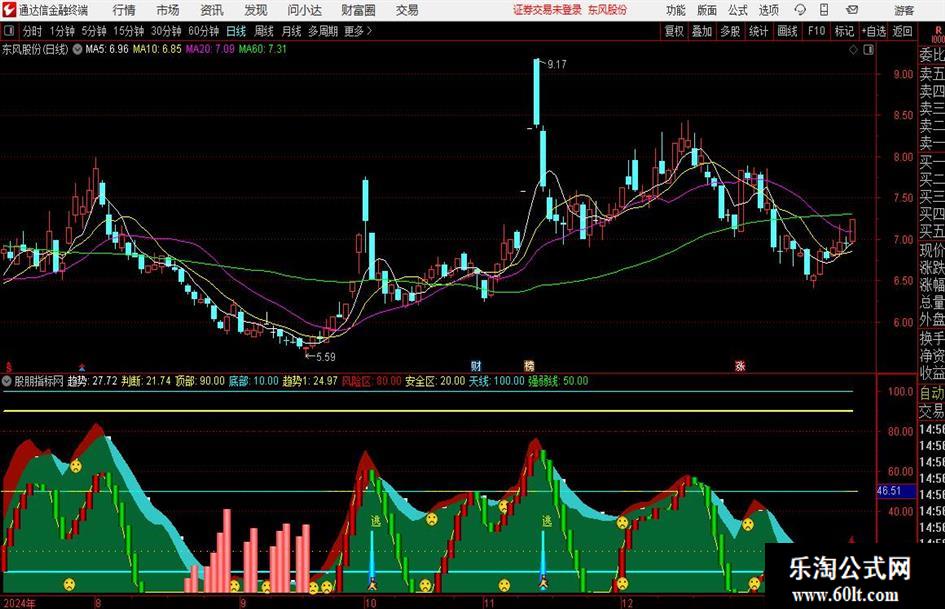The image size is (945, 609).
Task: Click the 通达信 red logo icon
Action: pos(9,10)
